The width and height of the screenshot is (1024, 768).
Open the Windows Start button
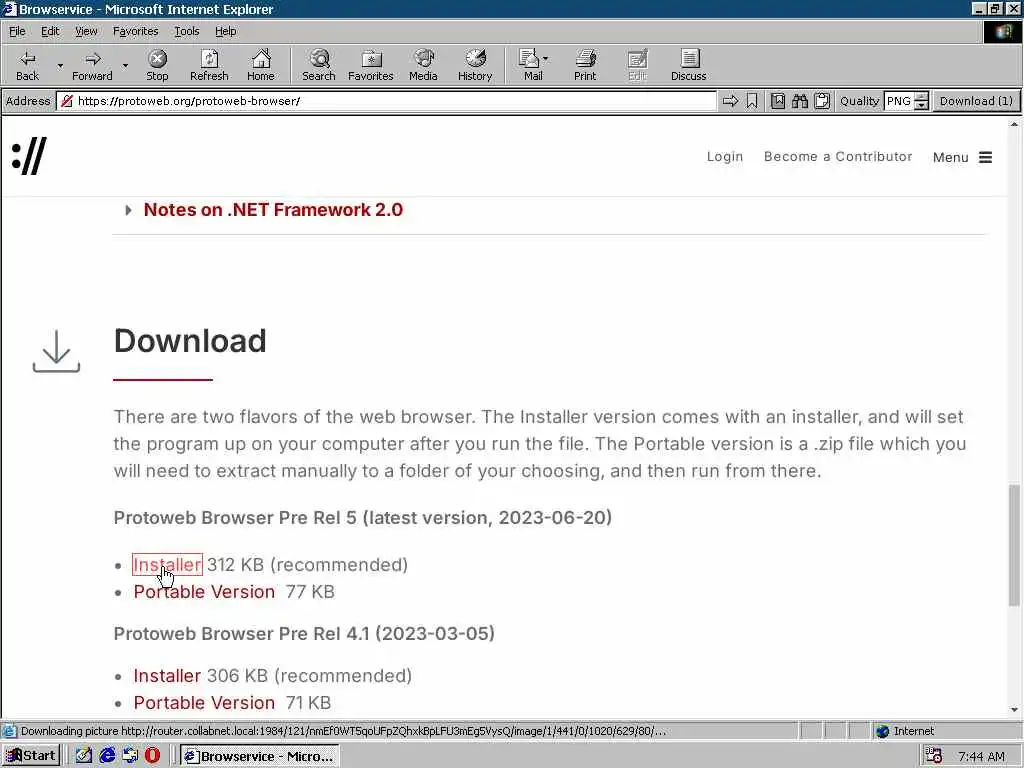point(31,756)
